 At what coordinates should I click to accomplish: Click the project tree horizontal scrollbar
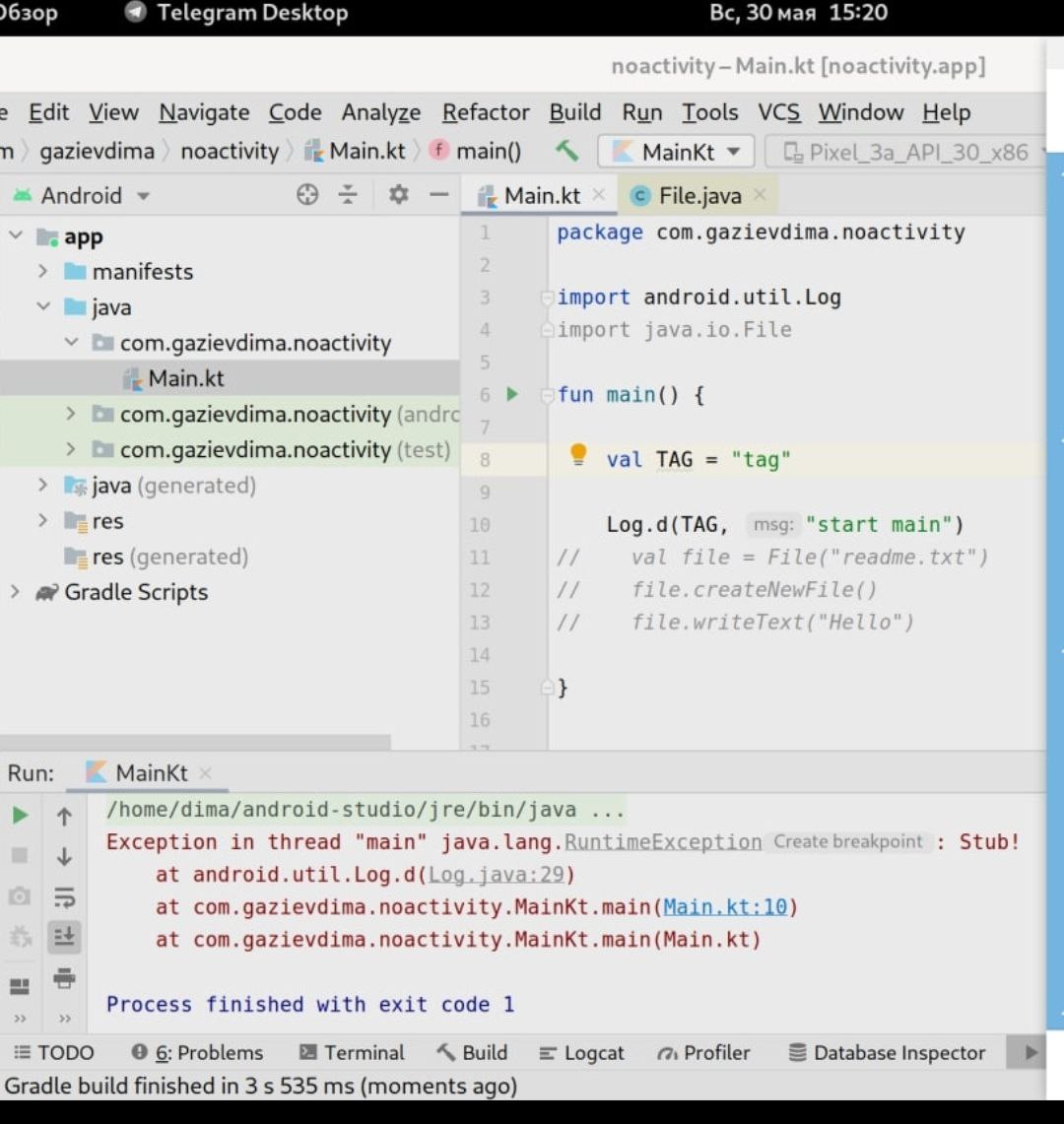click(195, 742)
